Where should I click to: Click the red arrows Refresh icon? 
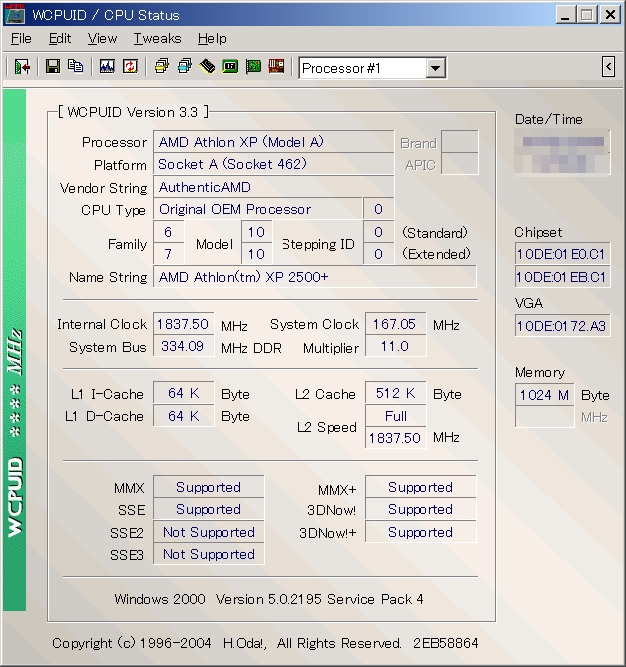coord(130,67)
